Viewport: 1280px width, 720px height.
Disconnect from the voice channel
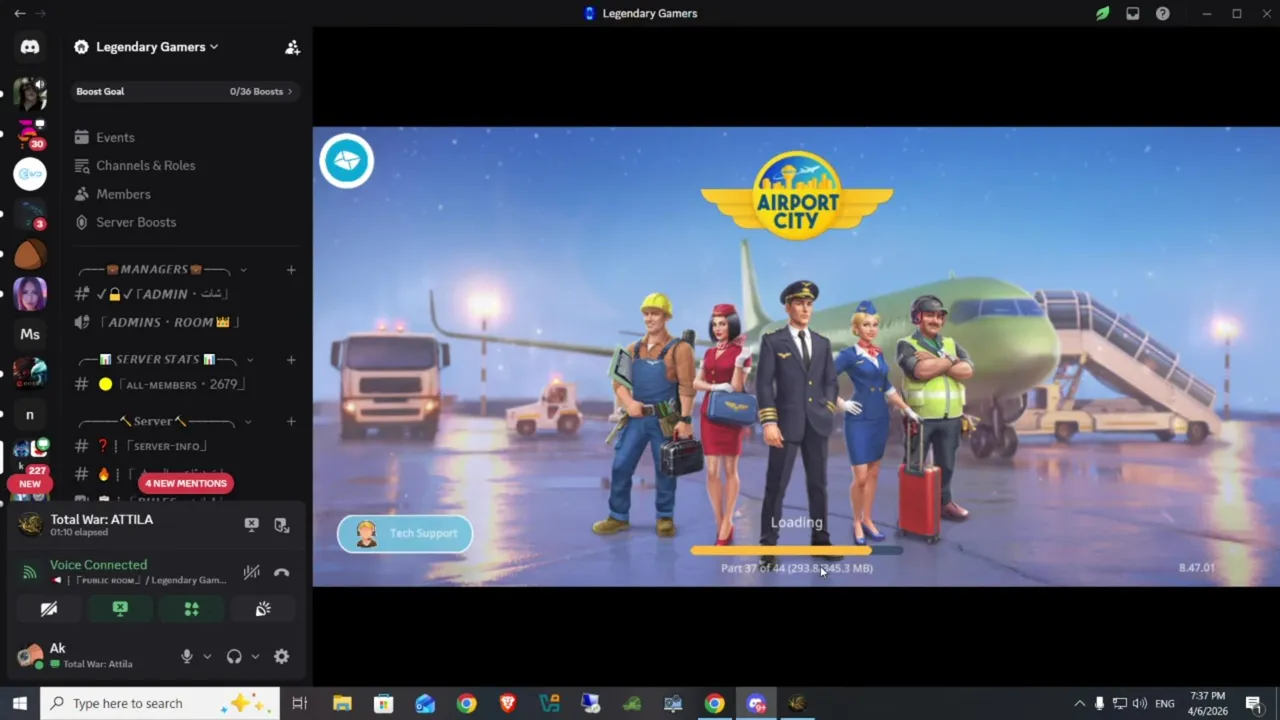(x=282, y=572)
